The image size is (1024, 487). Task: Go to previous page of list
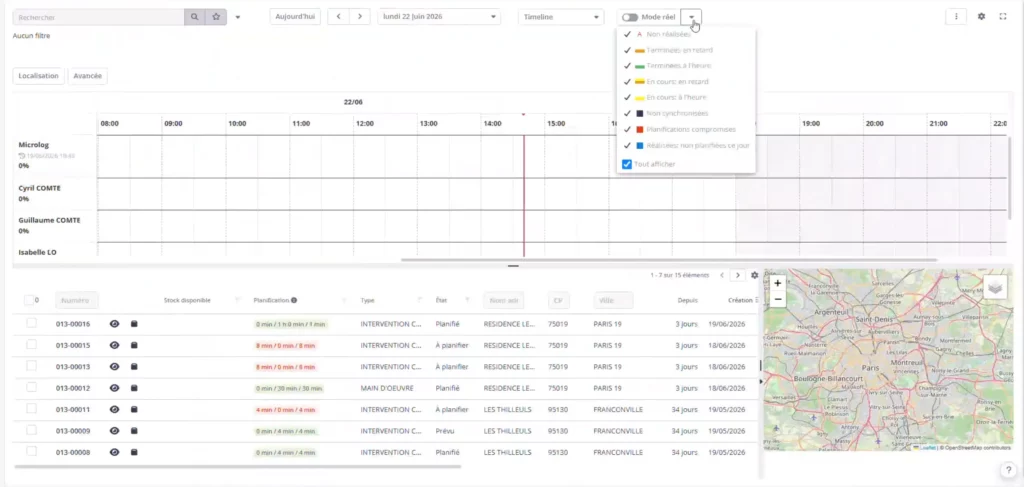tap(722, 275)
